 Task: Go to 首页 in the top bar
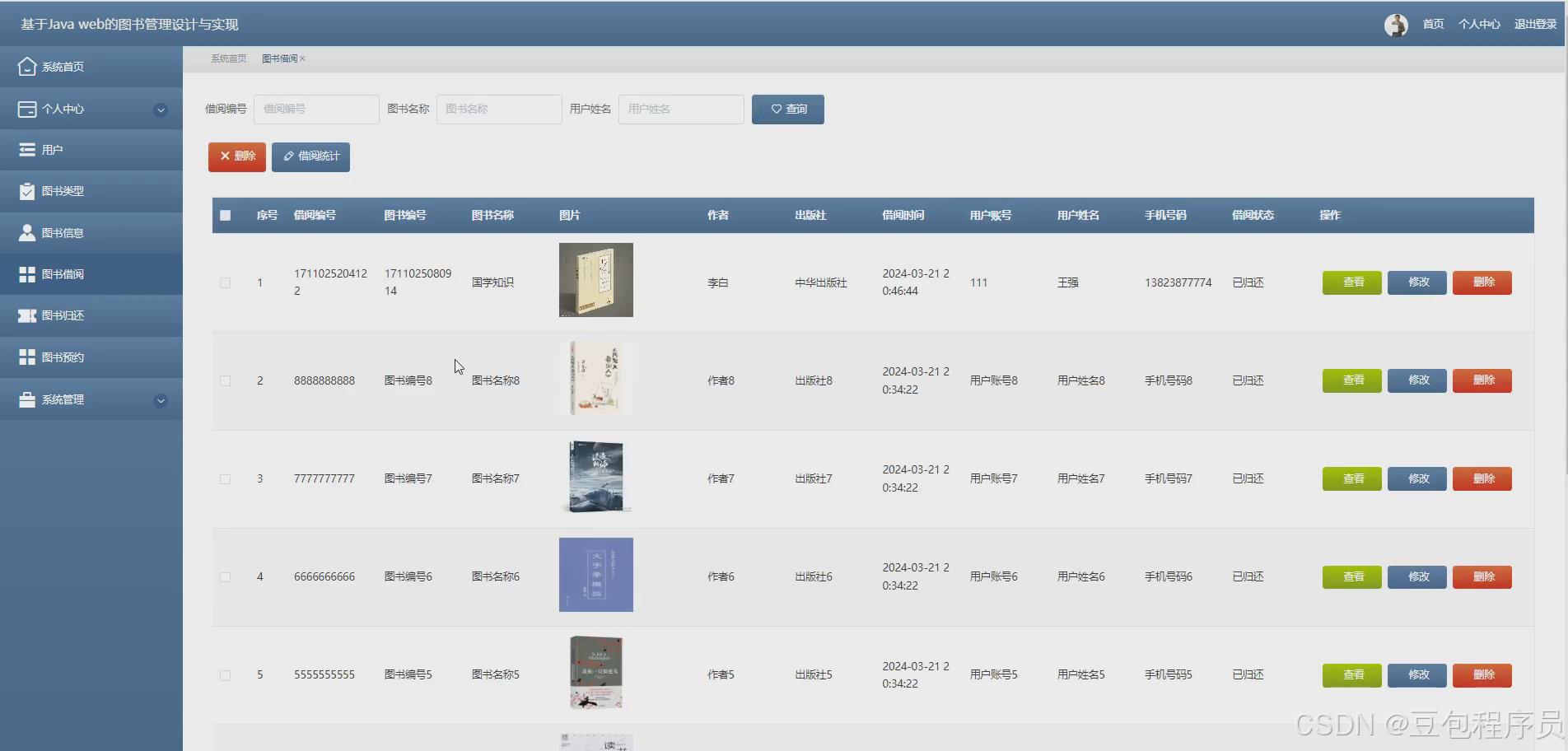[1433, 25]
